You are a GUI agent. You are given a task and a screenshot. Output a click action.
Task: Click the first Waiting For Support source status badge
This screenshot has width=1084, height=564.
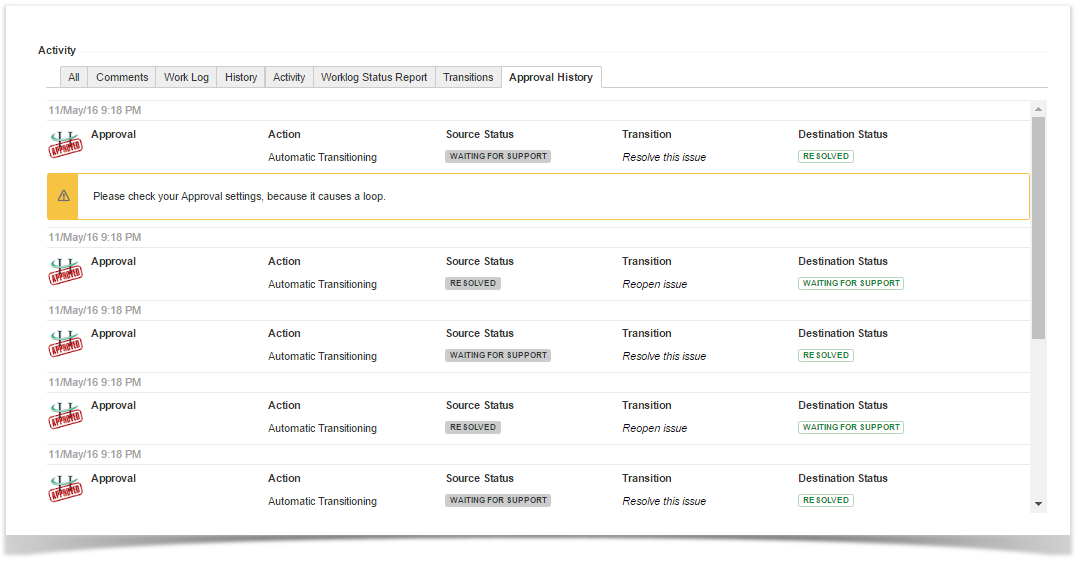tap(498, 157)
